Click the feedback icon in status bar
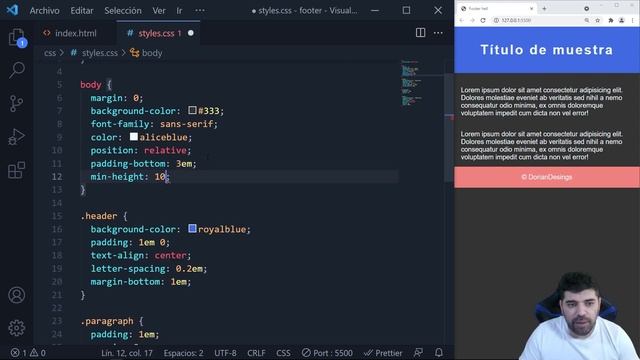Image resolution: width=640 pixels, height=360 pixels. pos(418,353)
